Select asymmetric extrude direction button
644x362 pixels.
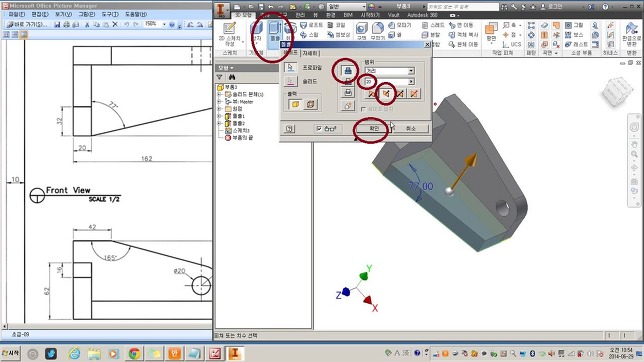pos(414,94)
